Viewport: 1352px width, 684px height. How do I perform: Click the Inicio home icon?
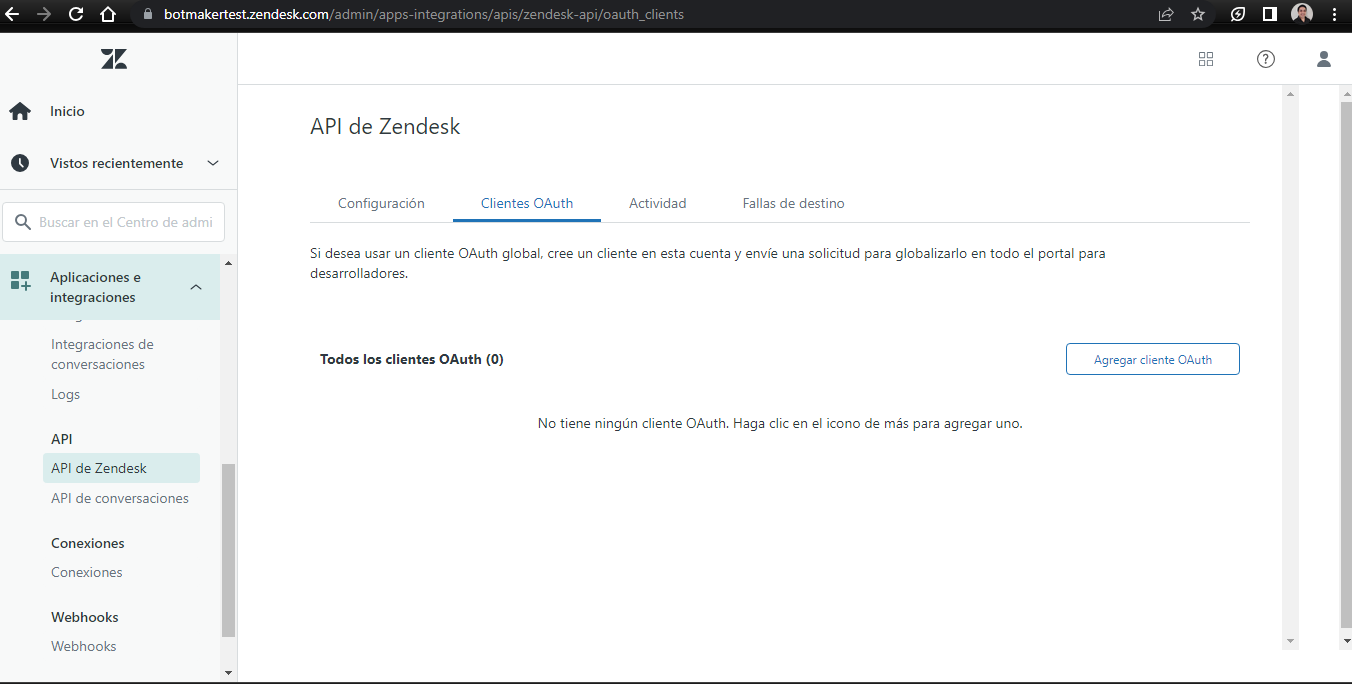[x=20, y=111]
